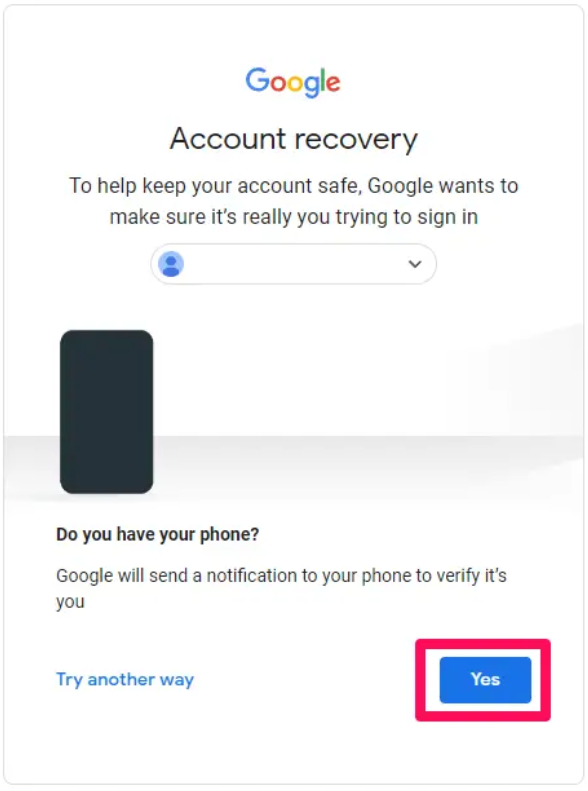Click the 'To help keep your account safe' text
588x791 pixels.
[x=293, y=201]
